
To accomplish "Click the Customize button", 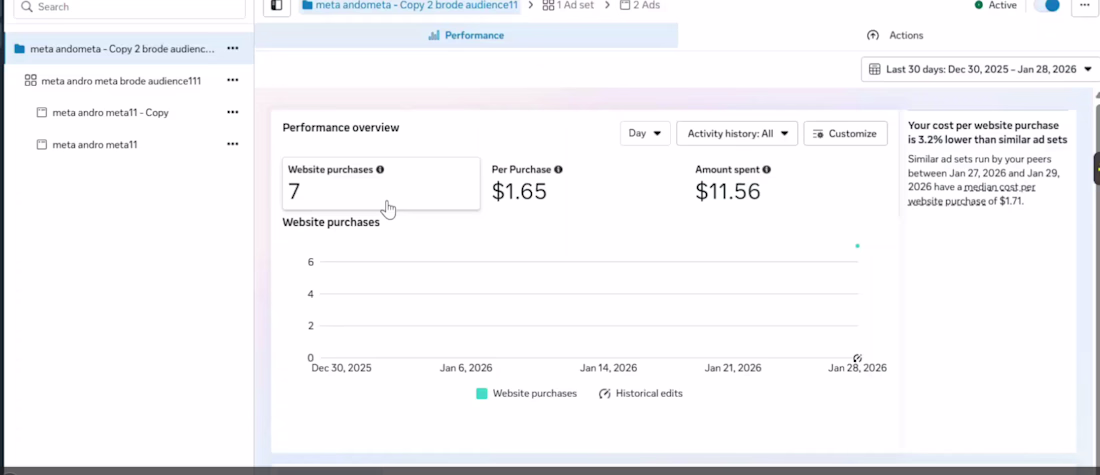I will [845, 133].
